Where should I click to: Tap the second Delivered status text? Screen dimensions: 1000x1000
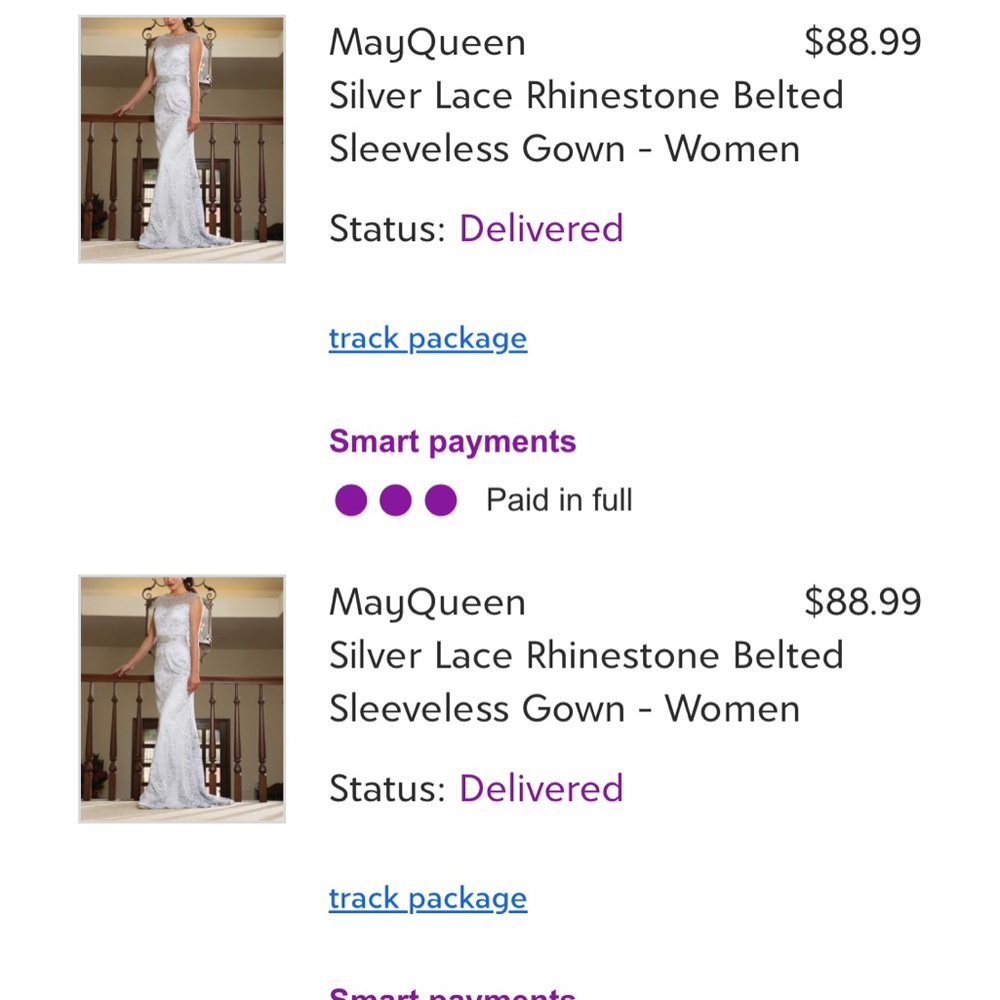pyautogui.click(x=541, y=788)
